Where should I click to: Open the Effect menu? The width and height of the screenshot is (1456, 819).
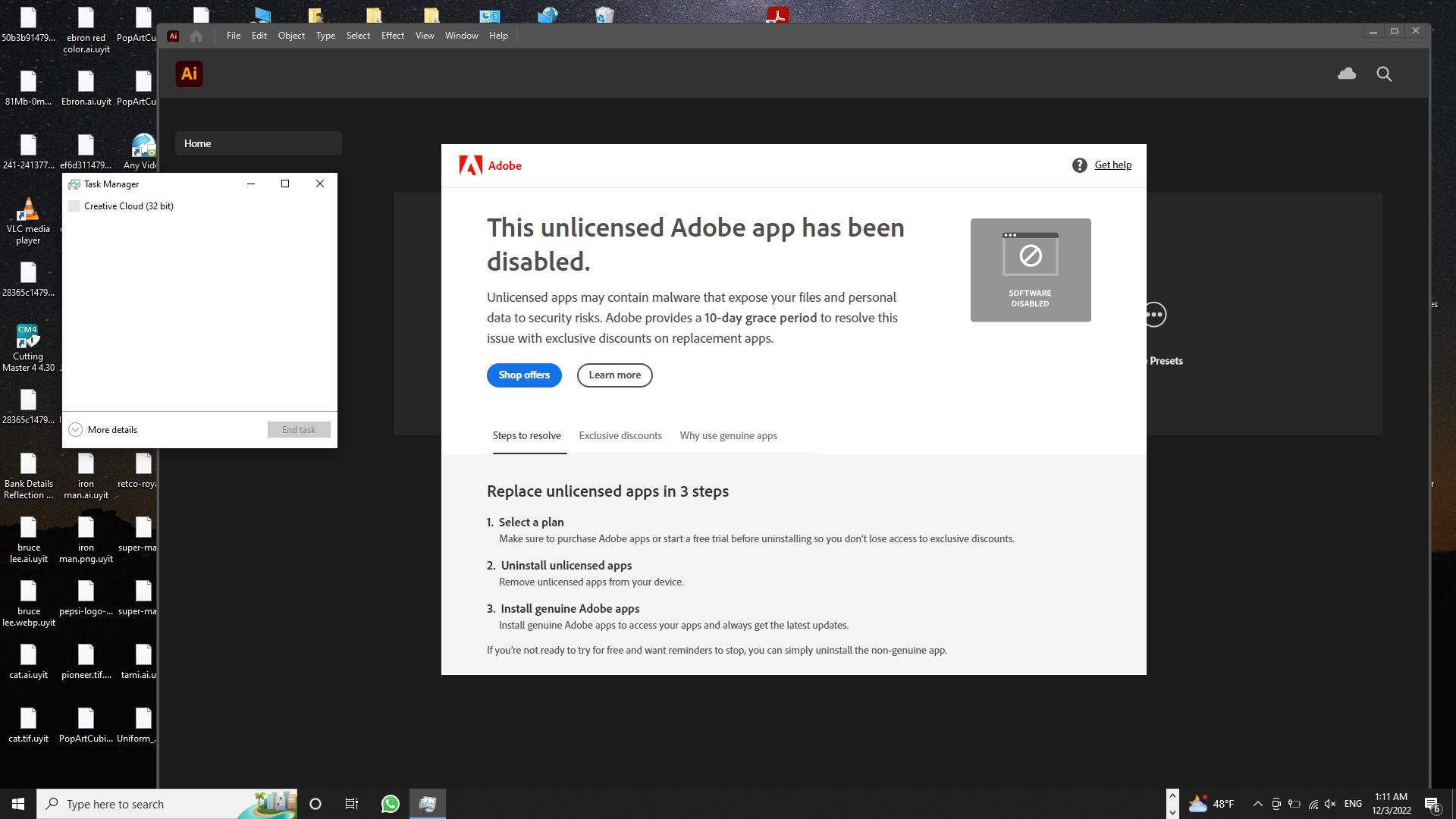coord(392,36)
